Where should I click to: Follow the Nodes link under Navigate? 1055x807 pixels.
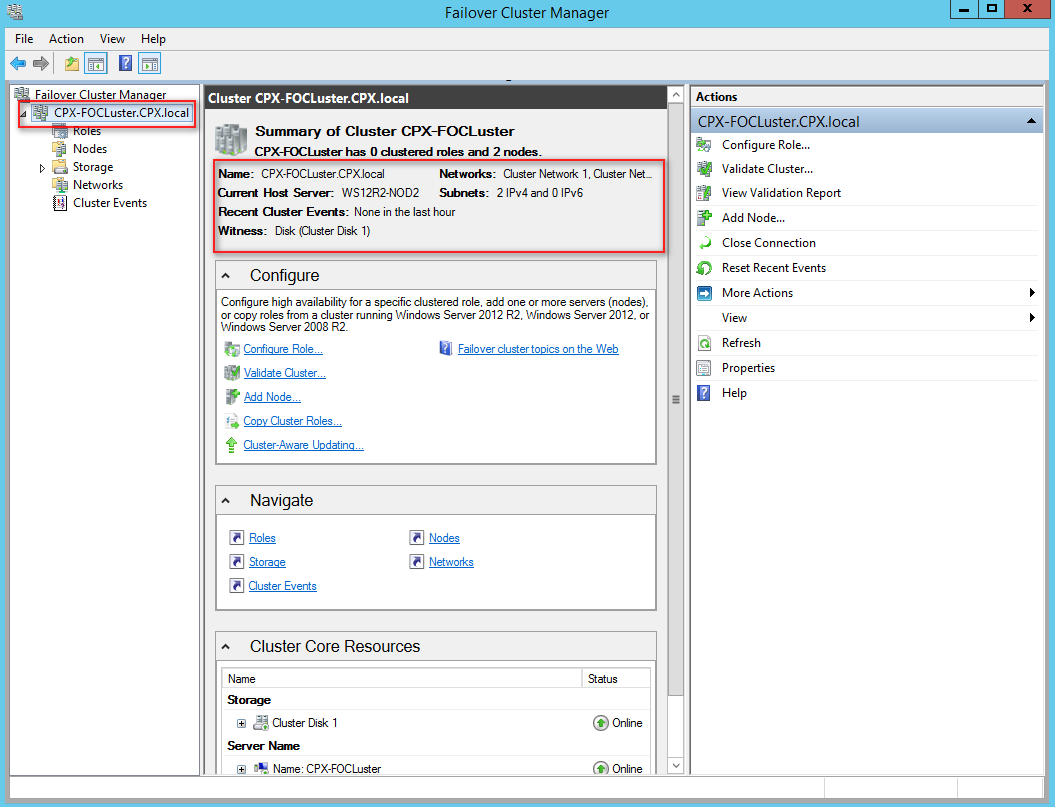pyautogui.click(x=444, y=538)
